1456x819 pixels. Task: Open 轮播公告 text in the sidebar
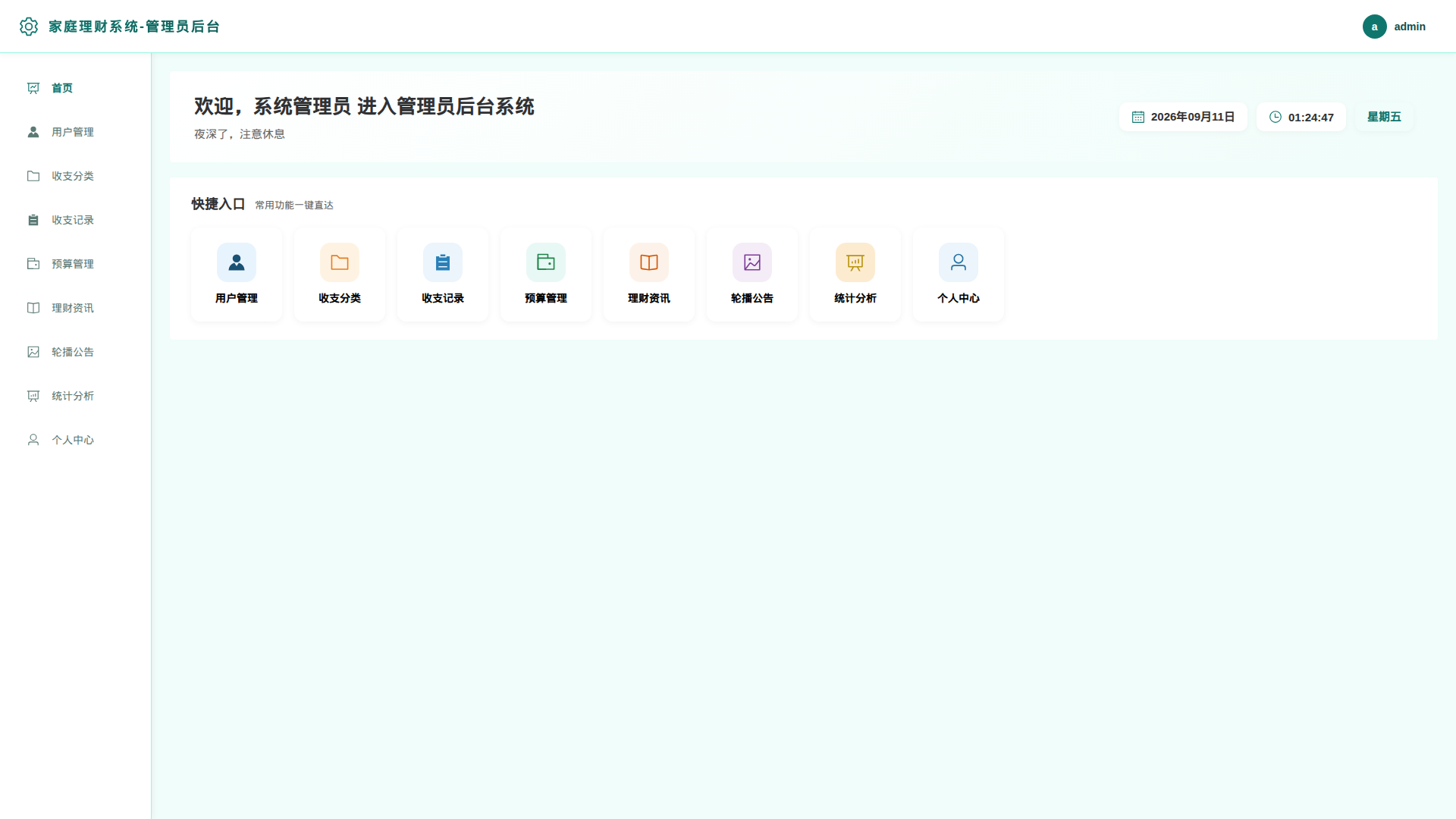point(73,352)
